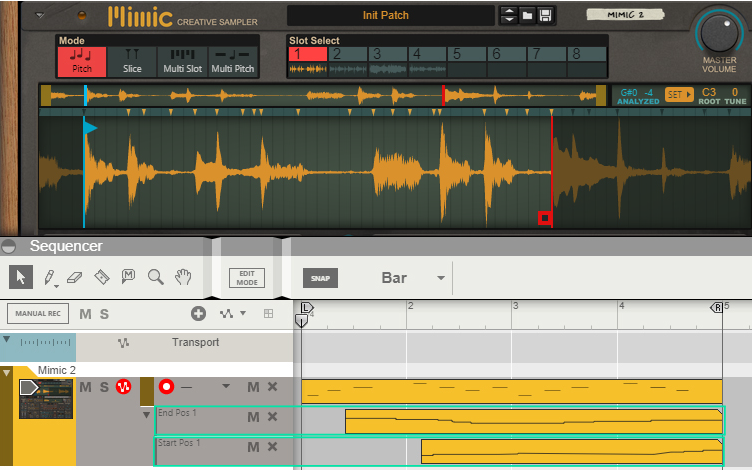Collapse the Mimic 2 track triangle
Viewport: 752px width, 470px height.
point(6,373)
